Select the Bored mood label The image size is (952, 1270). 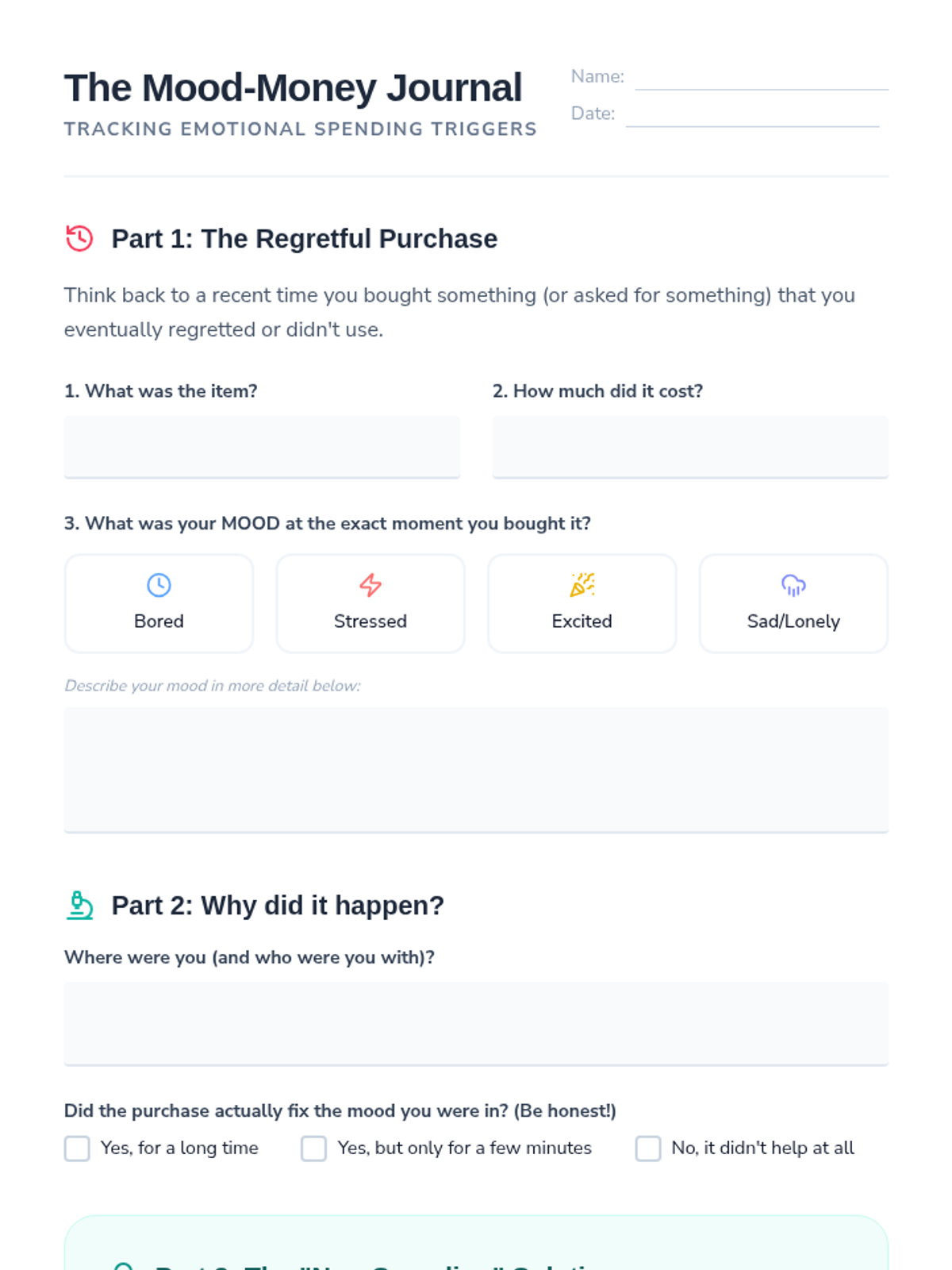click(159, 622)
